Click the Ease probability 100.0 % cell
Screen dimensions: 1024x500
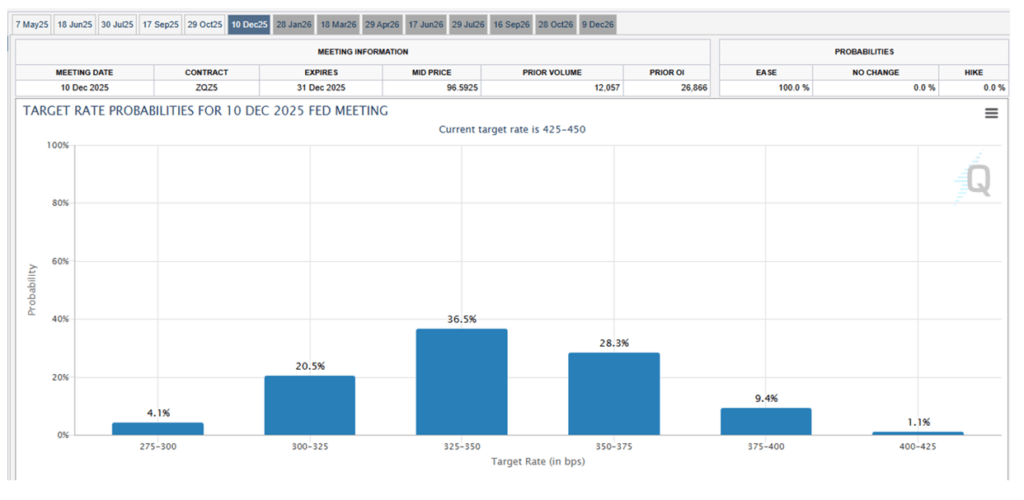click(766, 87)
